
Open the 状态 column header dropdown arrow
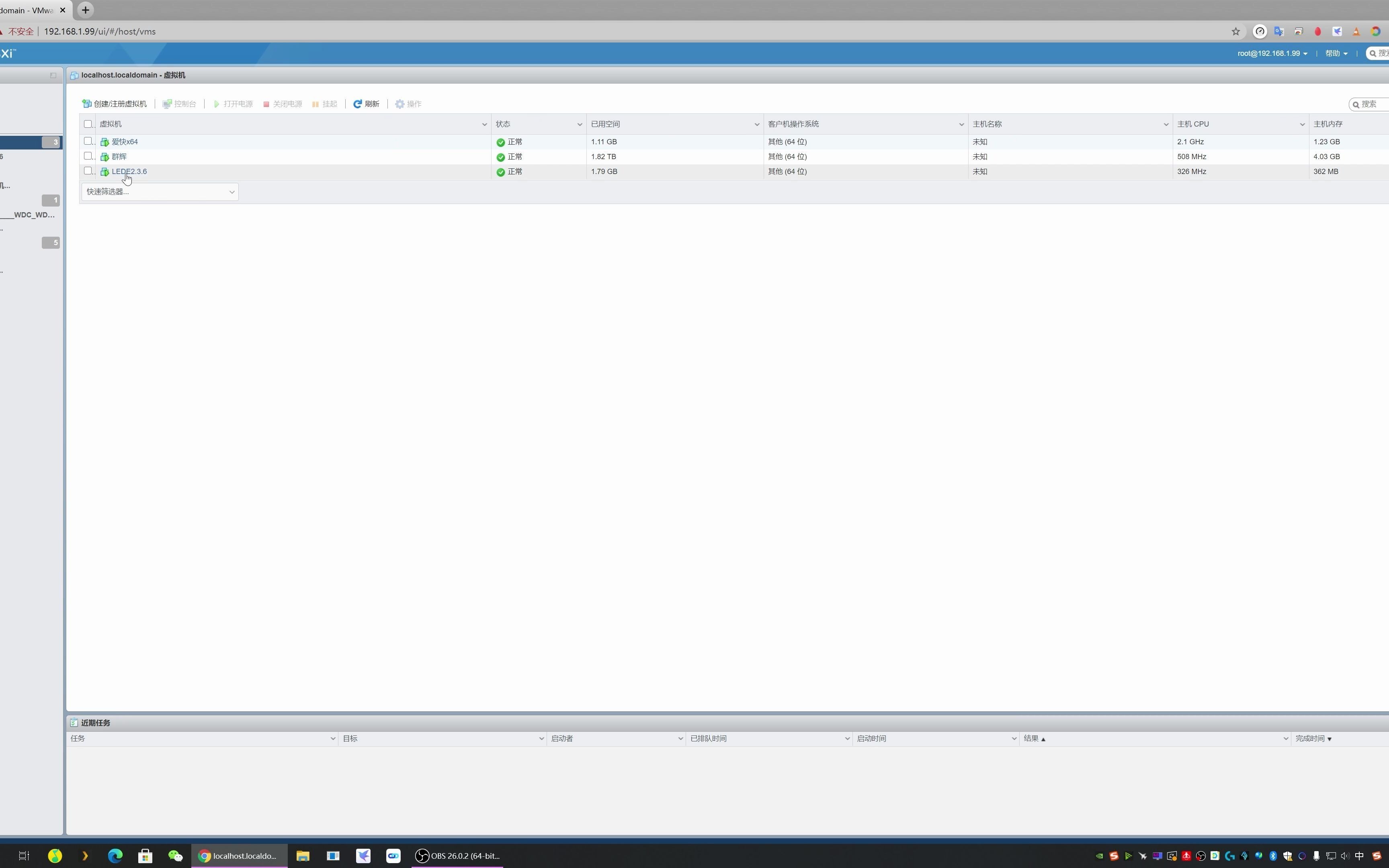[579, 125]
